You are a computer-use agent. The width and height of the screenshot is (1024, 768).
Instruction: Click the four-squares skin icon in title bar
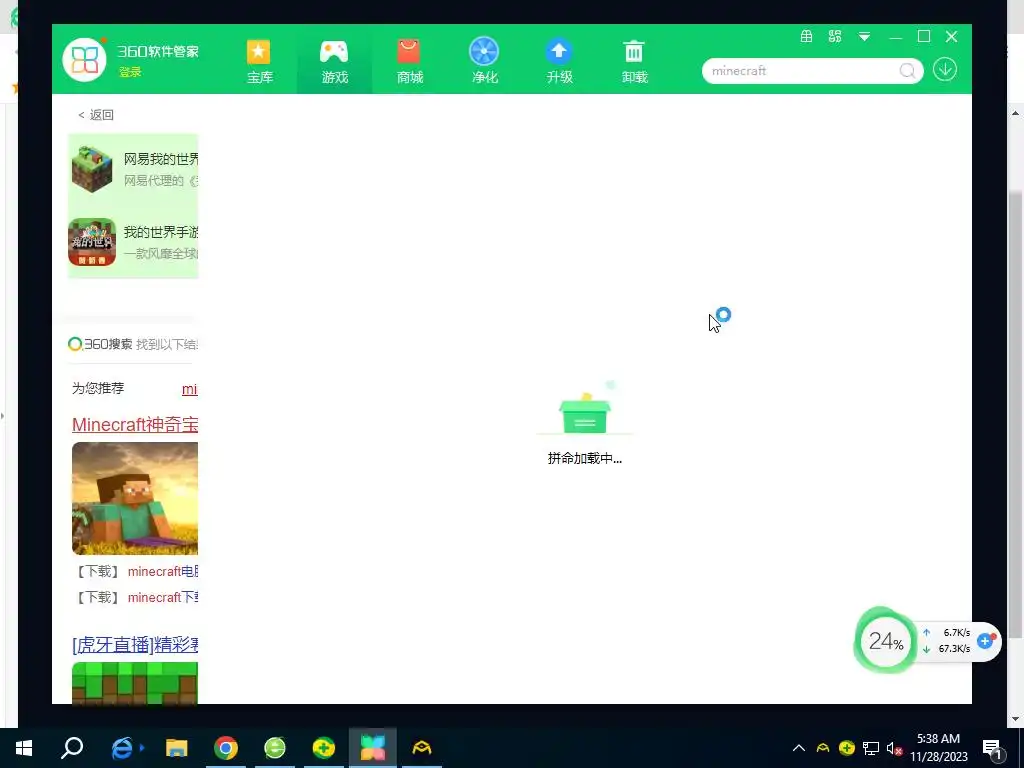click(x=835, y=37)
